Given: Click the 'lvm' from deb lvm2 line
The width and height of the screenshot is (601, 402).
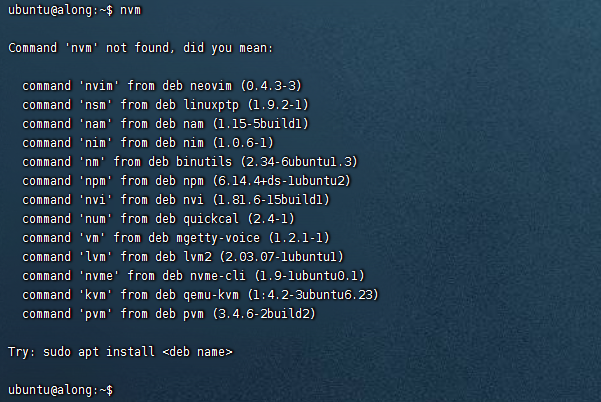Looking at the screenshot, I should coord(183,257).
